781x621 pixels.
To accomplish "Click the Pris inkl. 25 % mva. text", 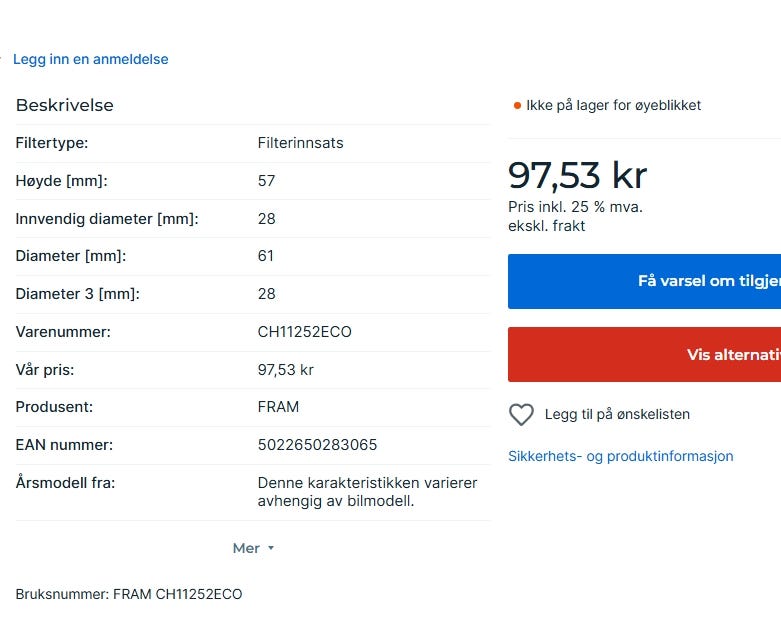I will click(x=575, y=207).
